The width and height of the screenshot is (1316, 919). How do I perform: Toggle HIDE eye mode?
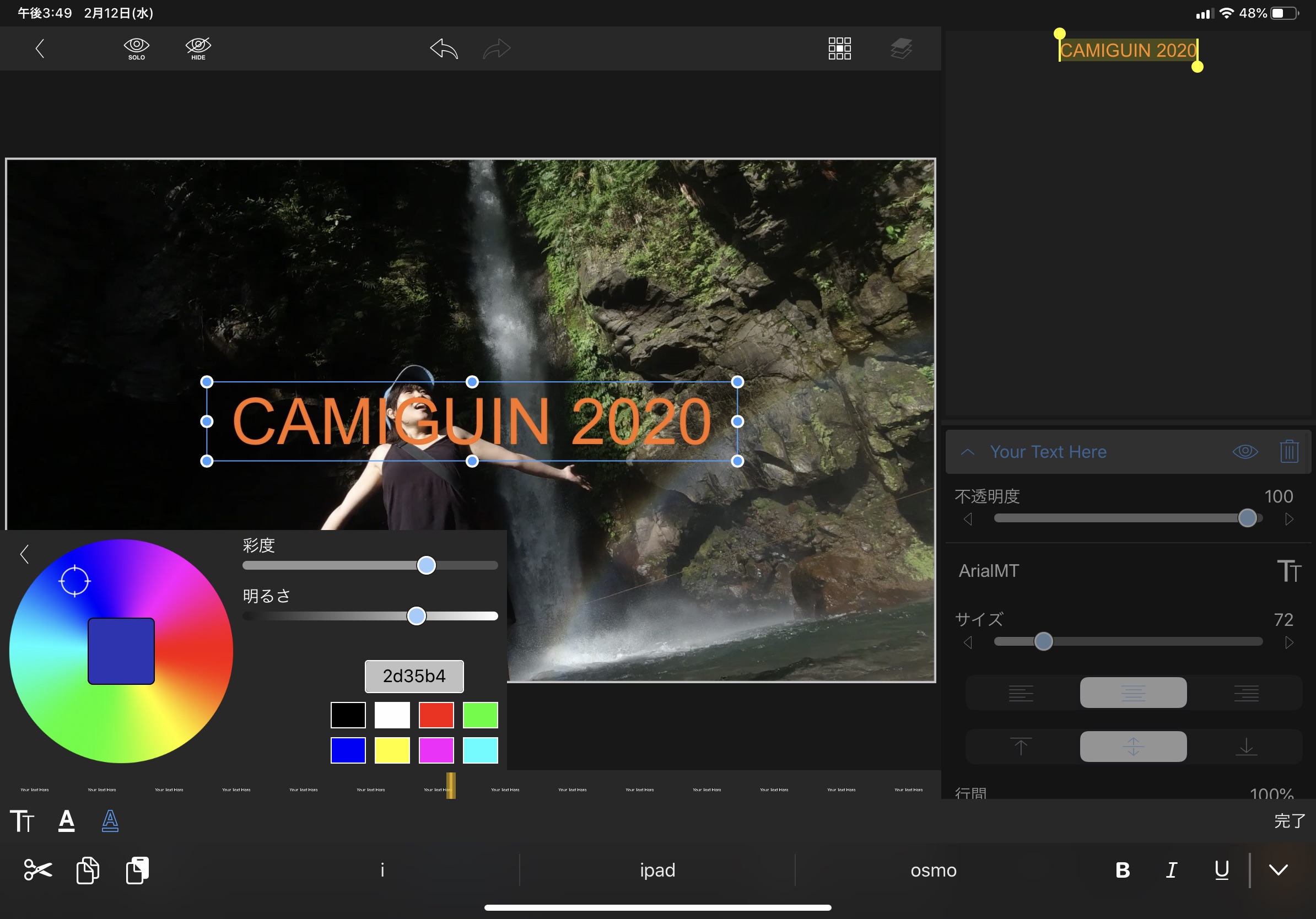(198, 48)
